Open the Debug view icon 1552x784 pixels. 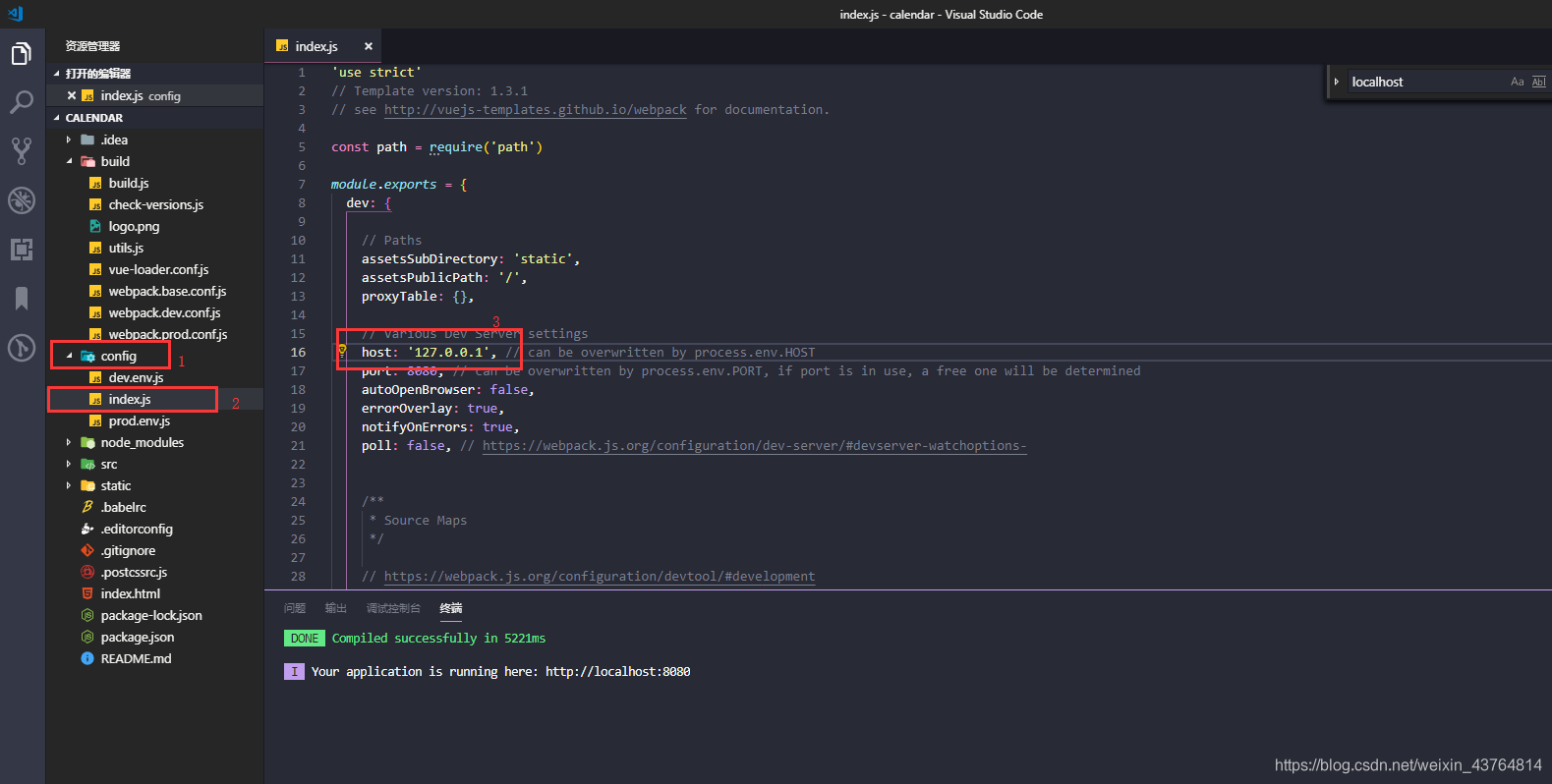click(x=22, y=199)
